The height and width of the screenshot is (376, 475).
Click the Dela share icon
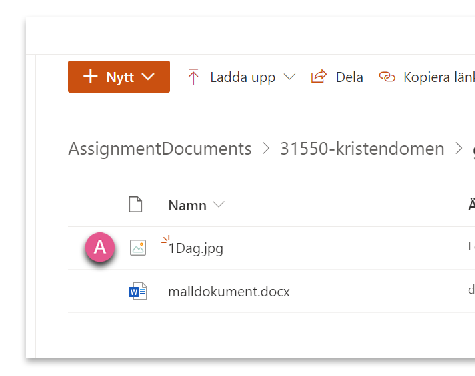coord(319,76)
